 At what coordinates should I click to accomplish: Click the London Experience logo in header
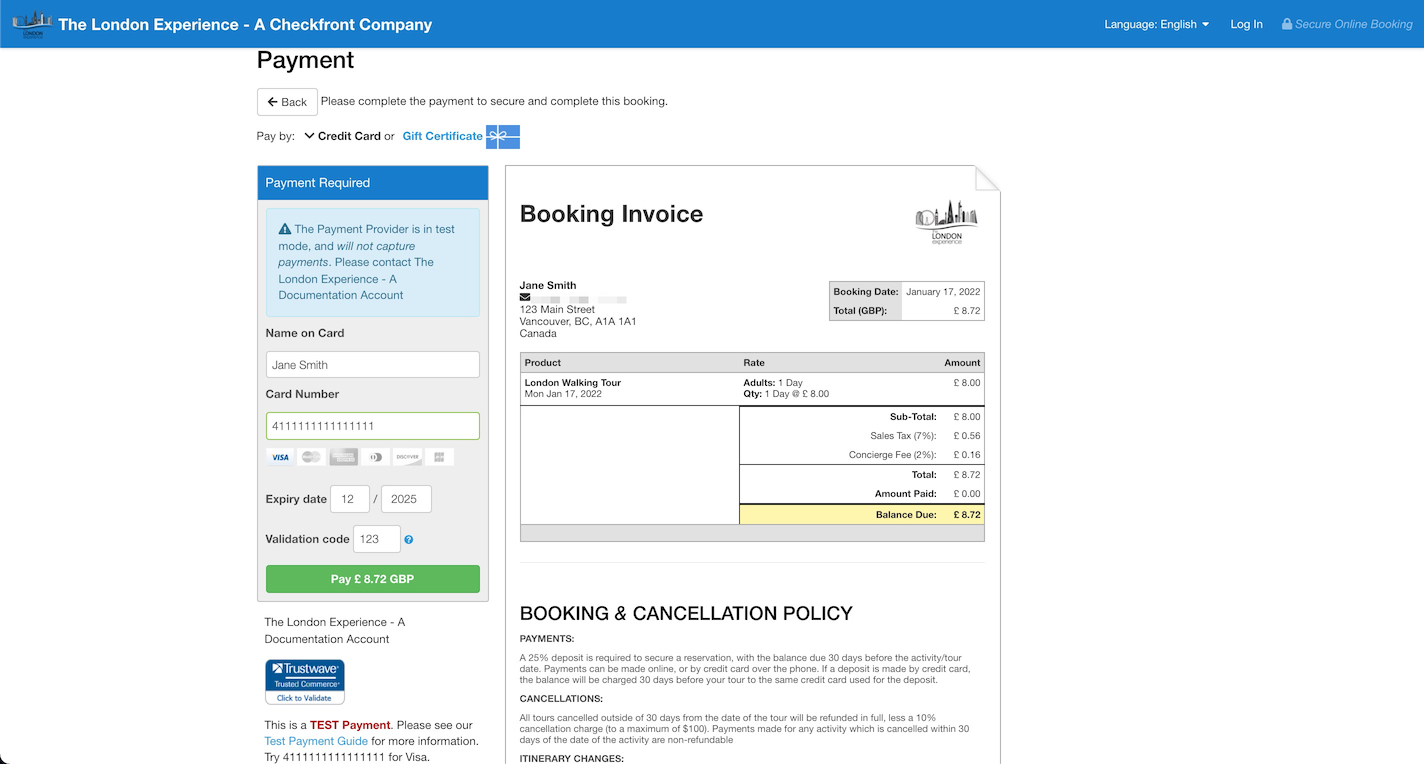(x=32, y=24)
